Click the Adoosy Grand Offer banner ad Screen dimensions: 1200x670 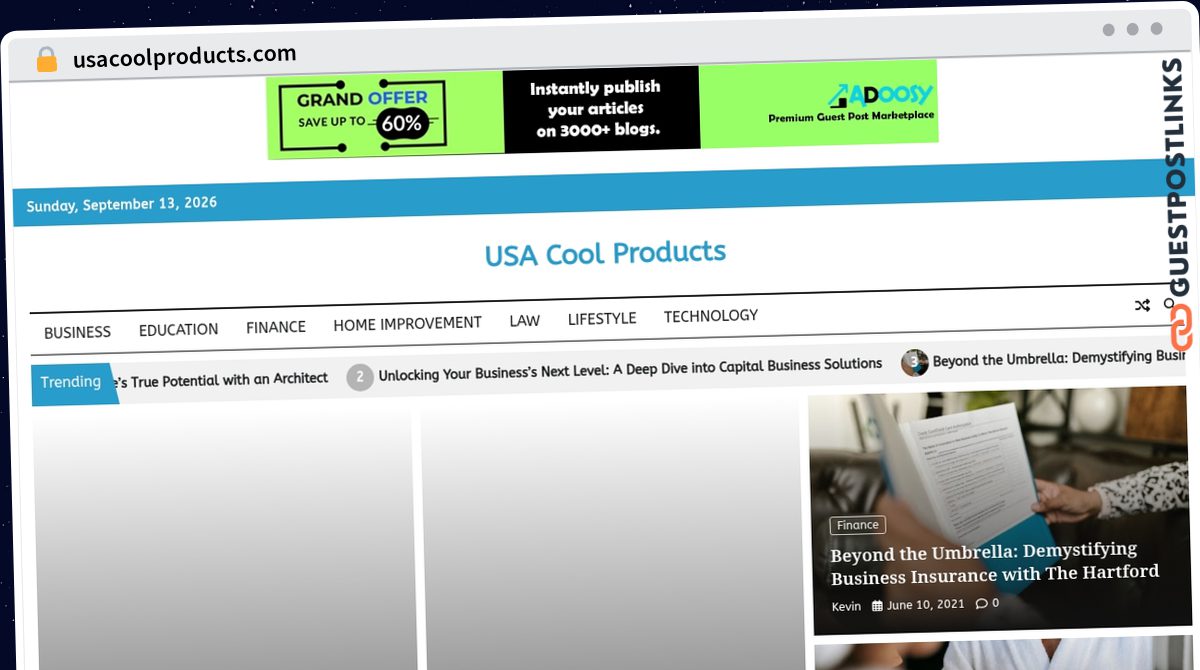coord(602,109)
